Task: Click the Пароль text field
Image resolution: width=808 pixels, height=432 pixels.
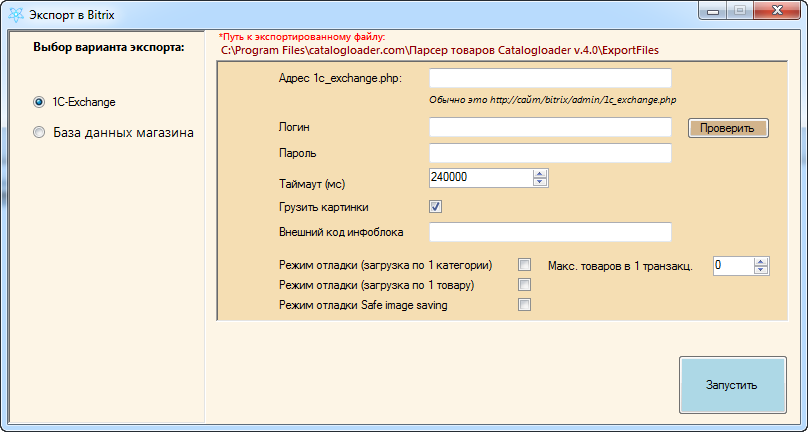Action: click(x=550, y=153)
